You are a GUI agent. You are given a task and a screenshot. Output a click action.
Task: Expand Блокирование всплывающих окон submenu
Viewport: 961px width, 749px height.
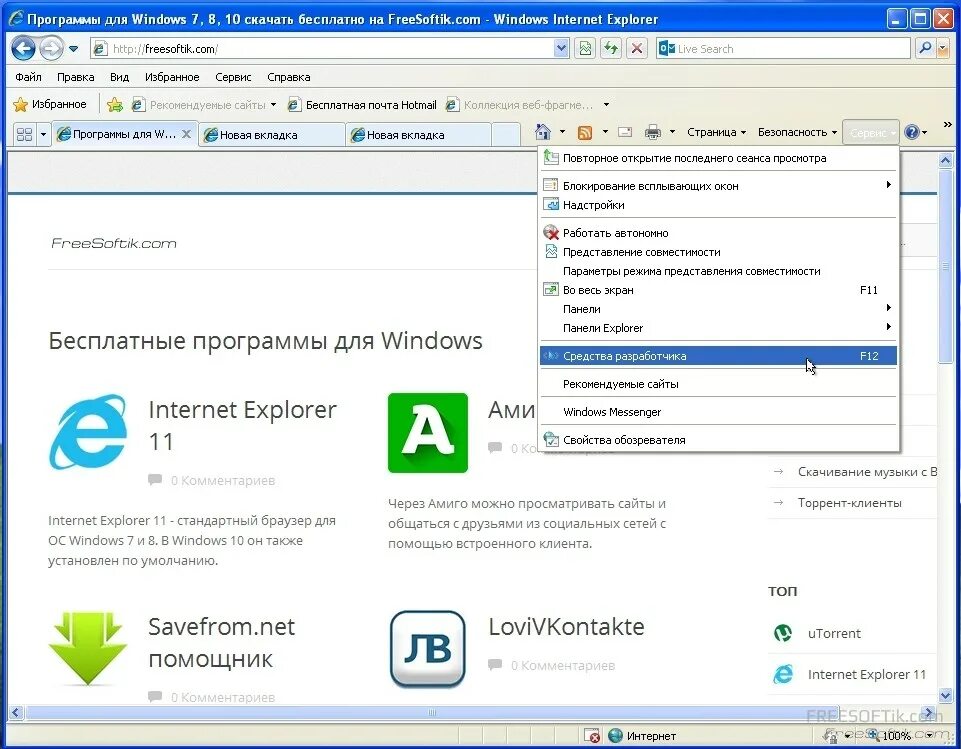tap(718, 186)
